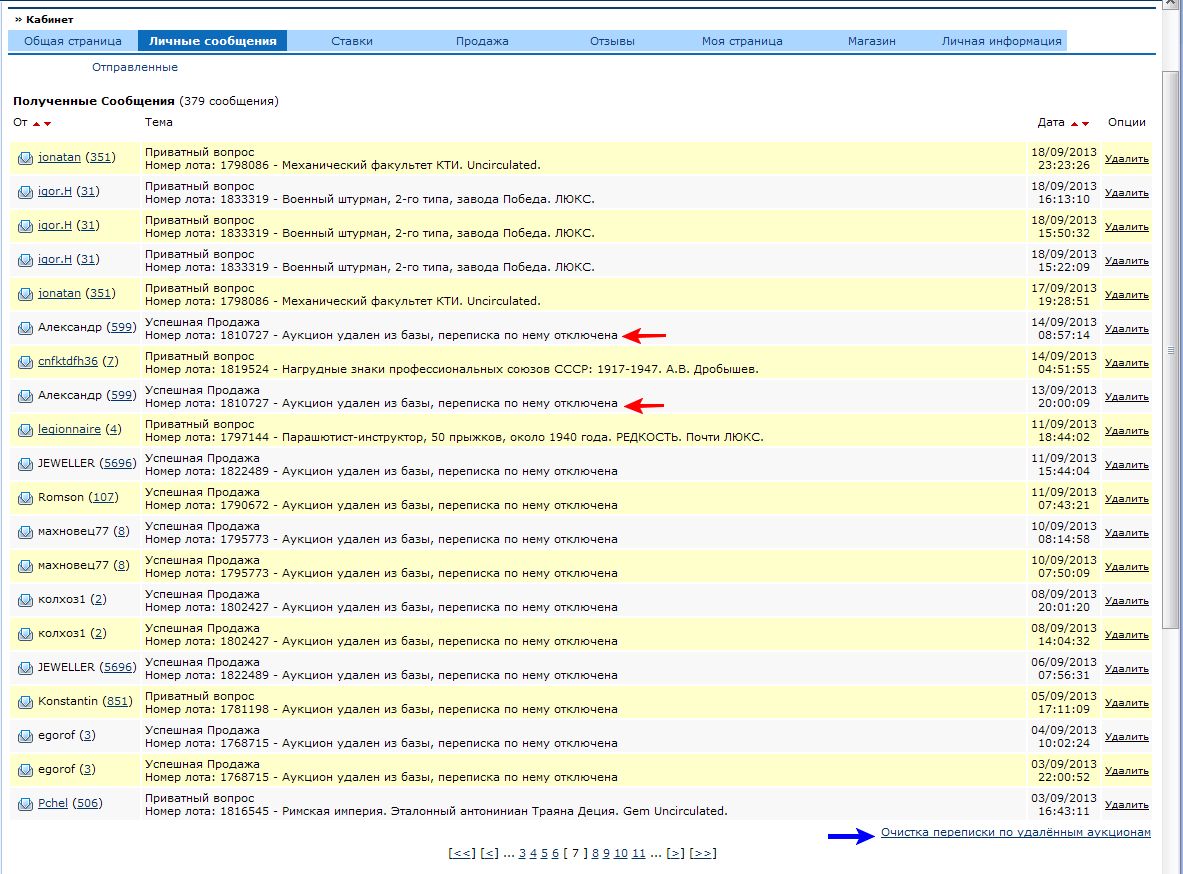Viewport: 1183px width, 874px height.
Task: Click Очистка переписки по удалённым аукционам link
Action: click(x=1015, y=832)
